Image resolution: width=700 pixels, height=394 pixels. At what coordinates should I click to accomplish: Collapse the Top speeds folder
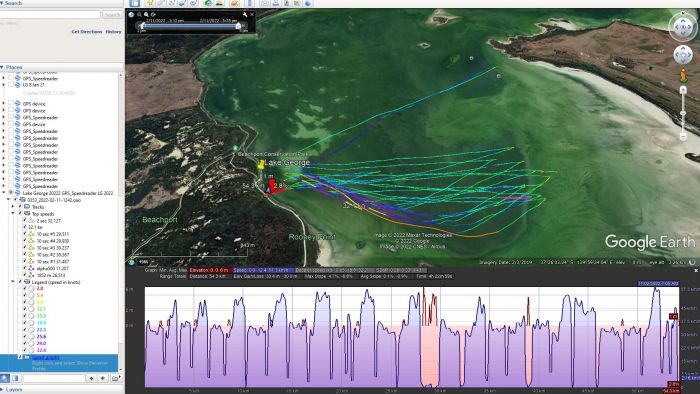[13, 214]
